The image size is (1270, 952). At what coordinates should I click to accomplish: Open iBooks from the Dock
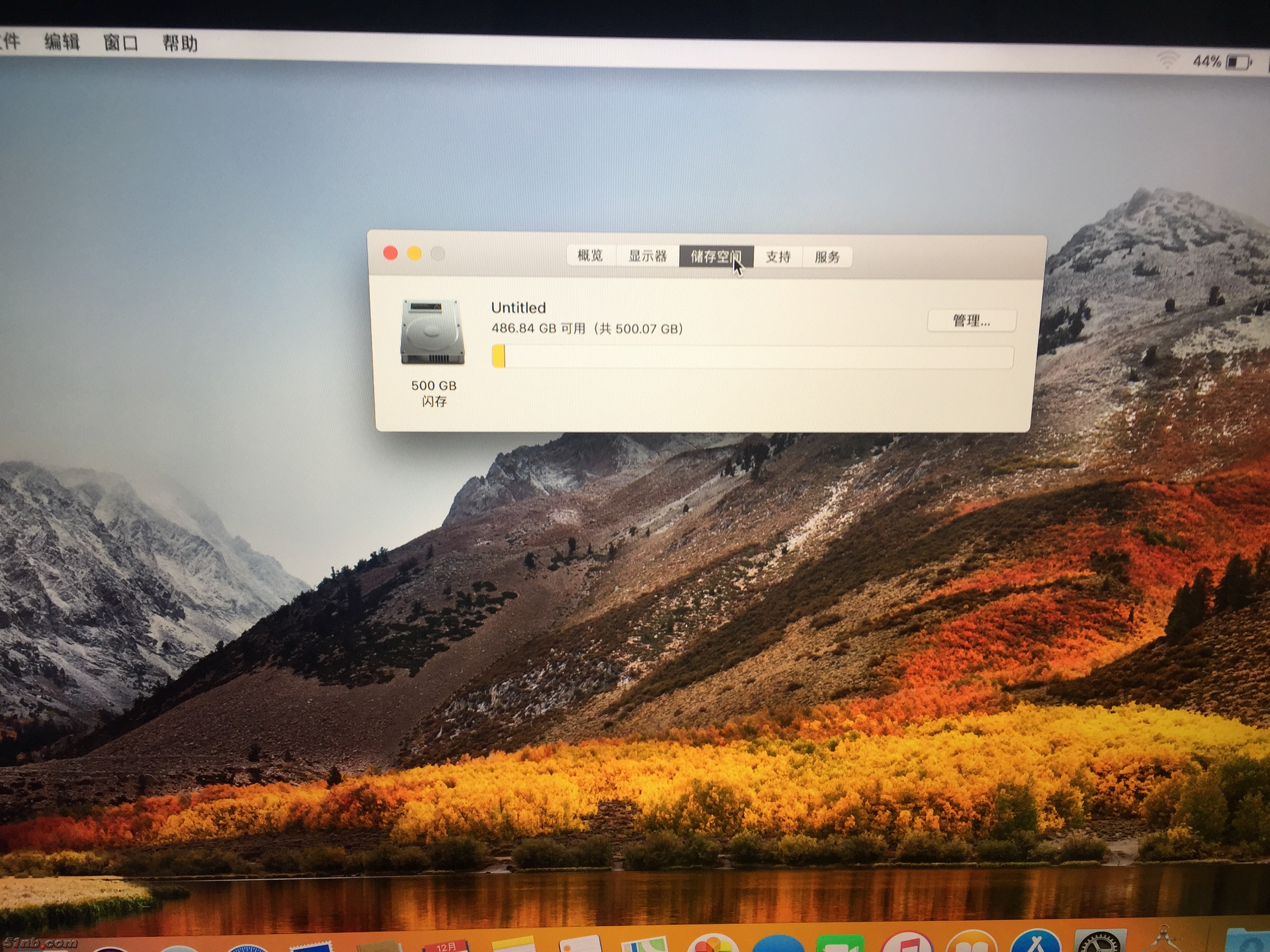(x=972, y=940)
